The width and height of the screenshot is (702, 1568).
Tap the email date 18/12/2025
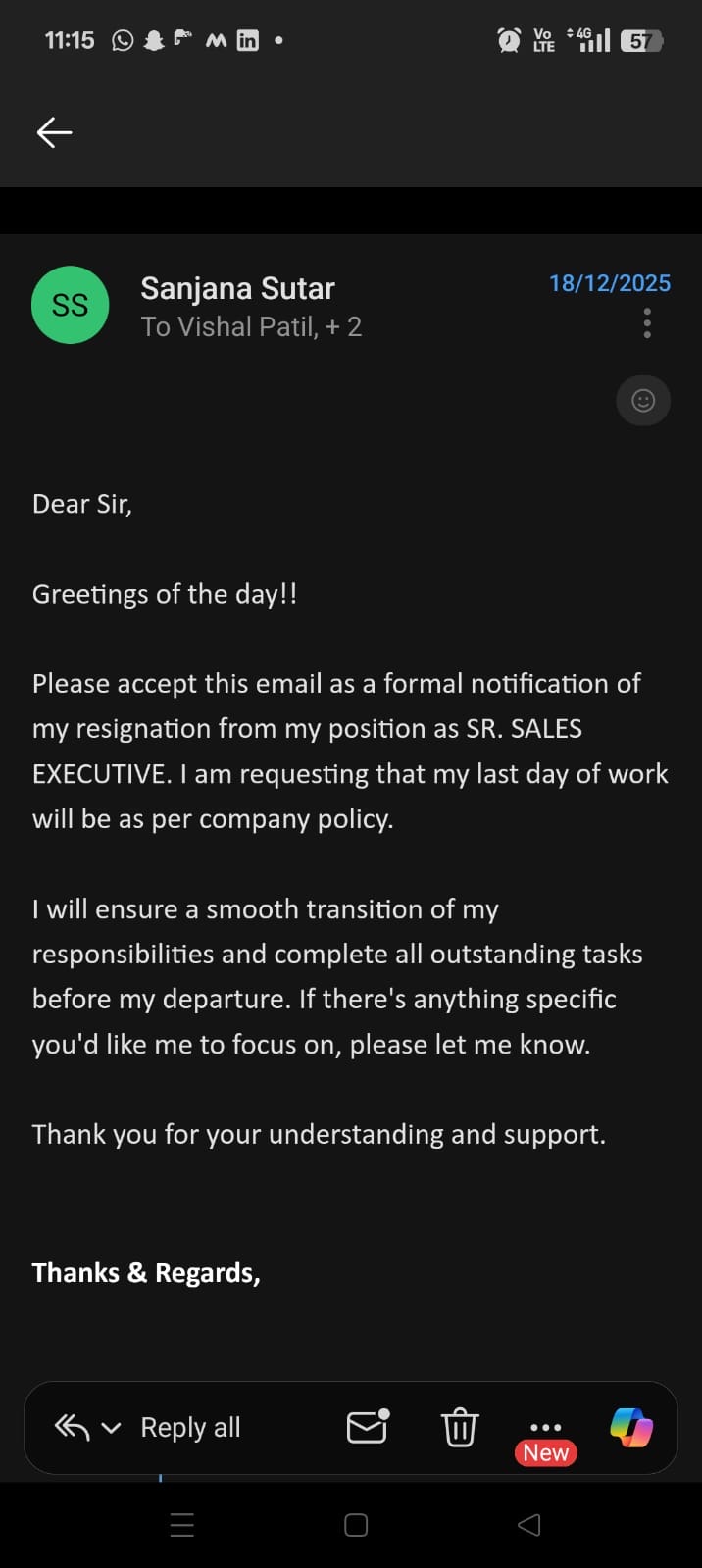pyautogui.click(x=610, y=283)
